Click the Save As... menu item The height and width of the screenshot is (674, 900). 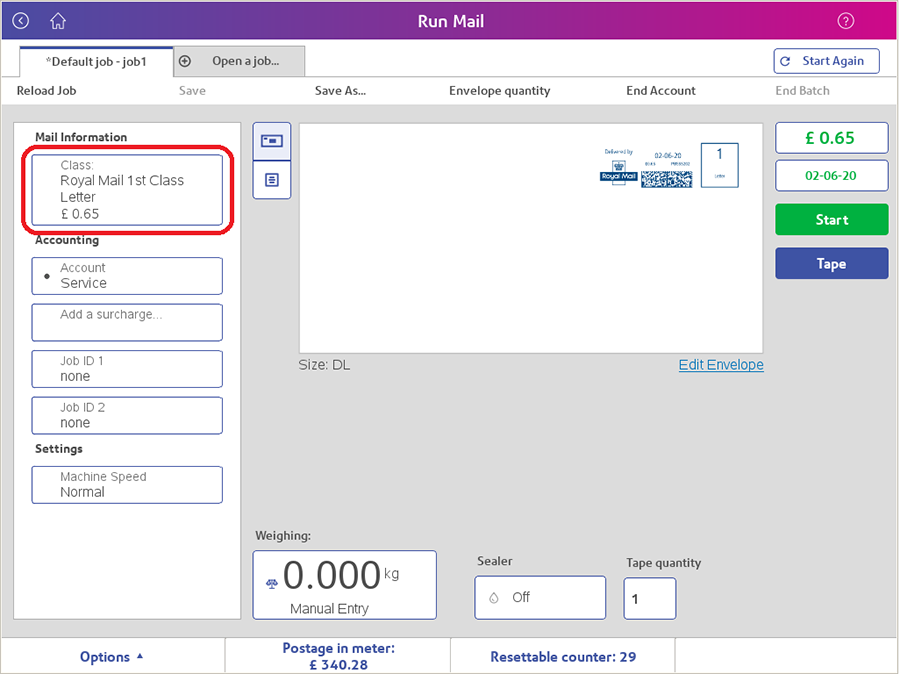(x=340, y=91)
